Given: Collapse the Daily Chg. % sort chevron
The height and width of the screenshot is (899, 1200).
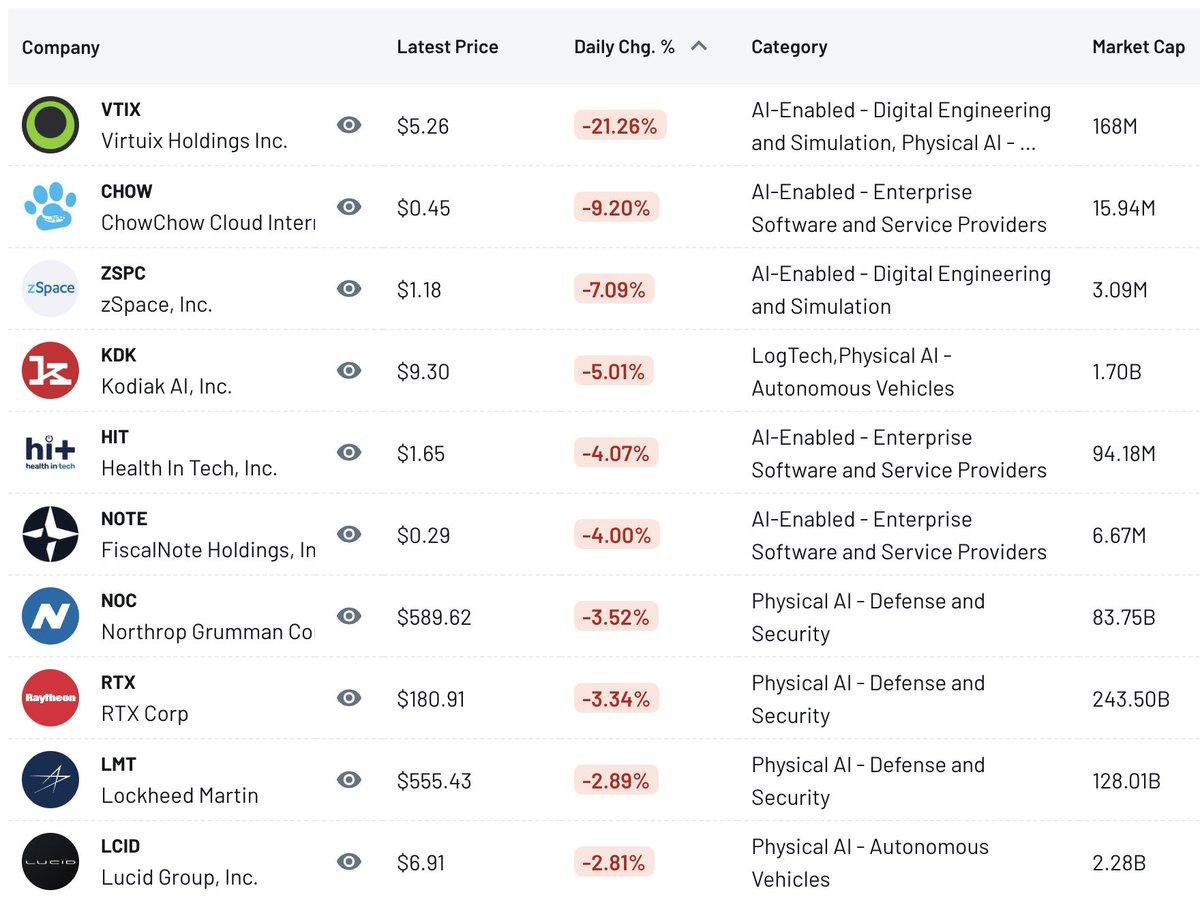Looking at the screenshot, I should click(x=701, y=45).
